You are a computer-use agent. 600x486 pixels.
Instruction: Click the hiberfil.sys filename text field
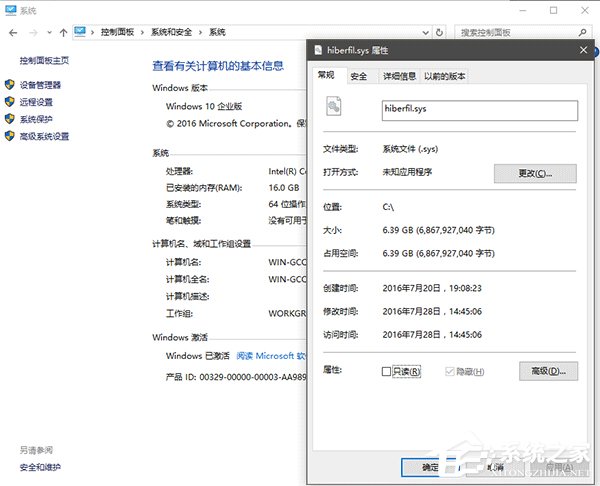point(478,109)
